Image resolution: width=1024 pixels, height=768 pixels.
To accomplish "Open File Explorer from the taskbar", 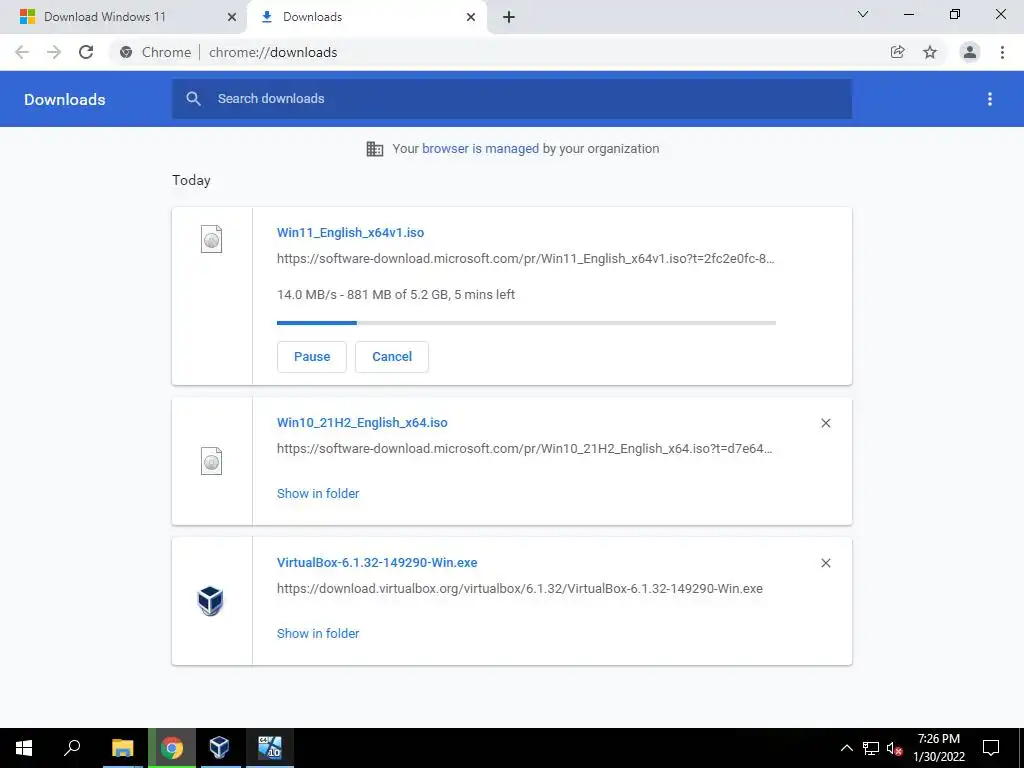I will (x=122, y=748).
